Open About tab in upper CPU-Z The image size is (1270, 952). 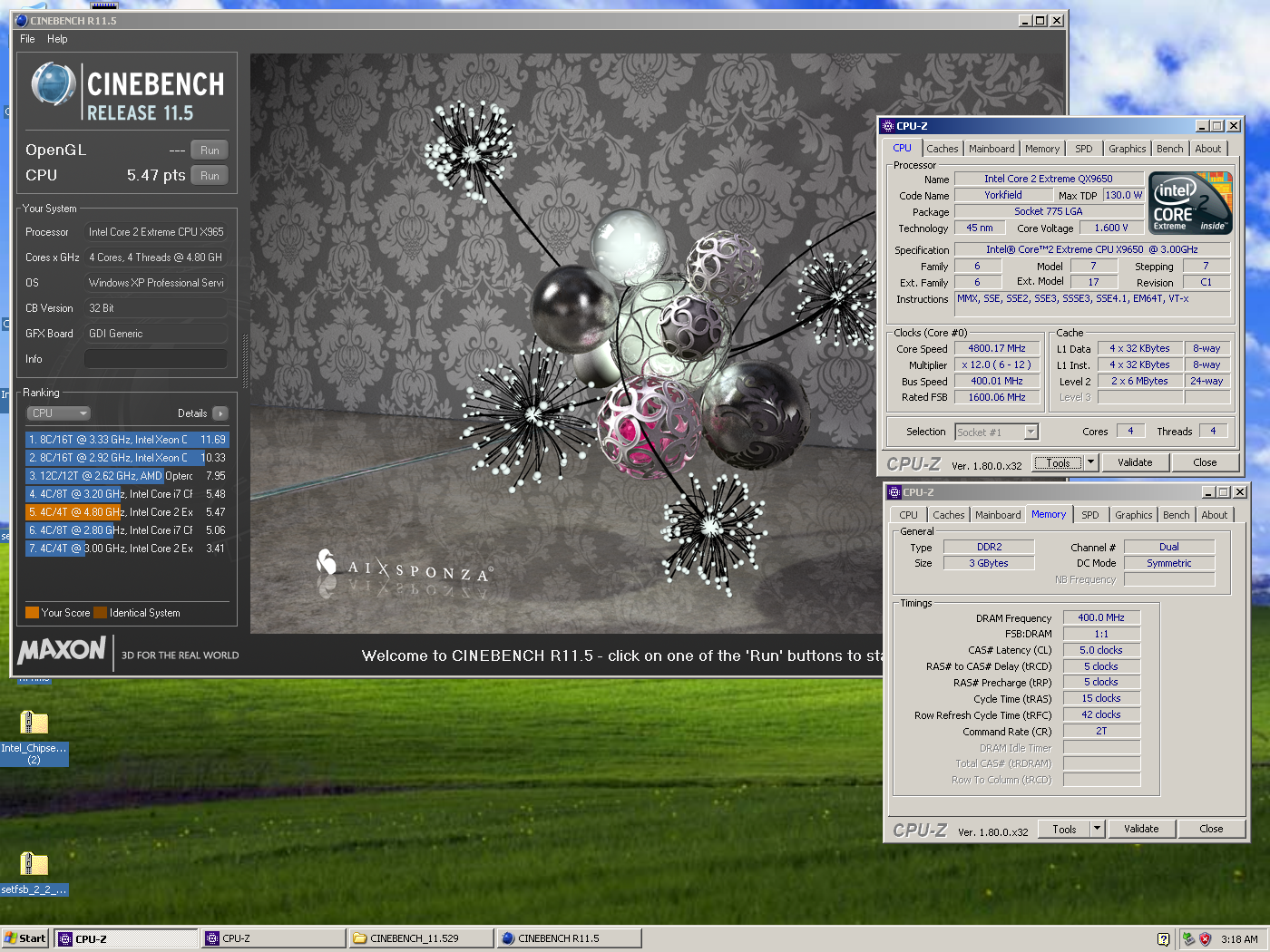(x=1208, y=149)
